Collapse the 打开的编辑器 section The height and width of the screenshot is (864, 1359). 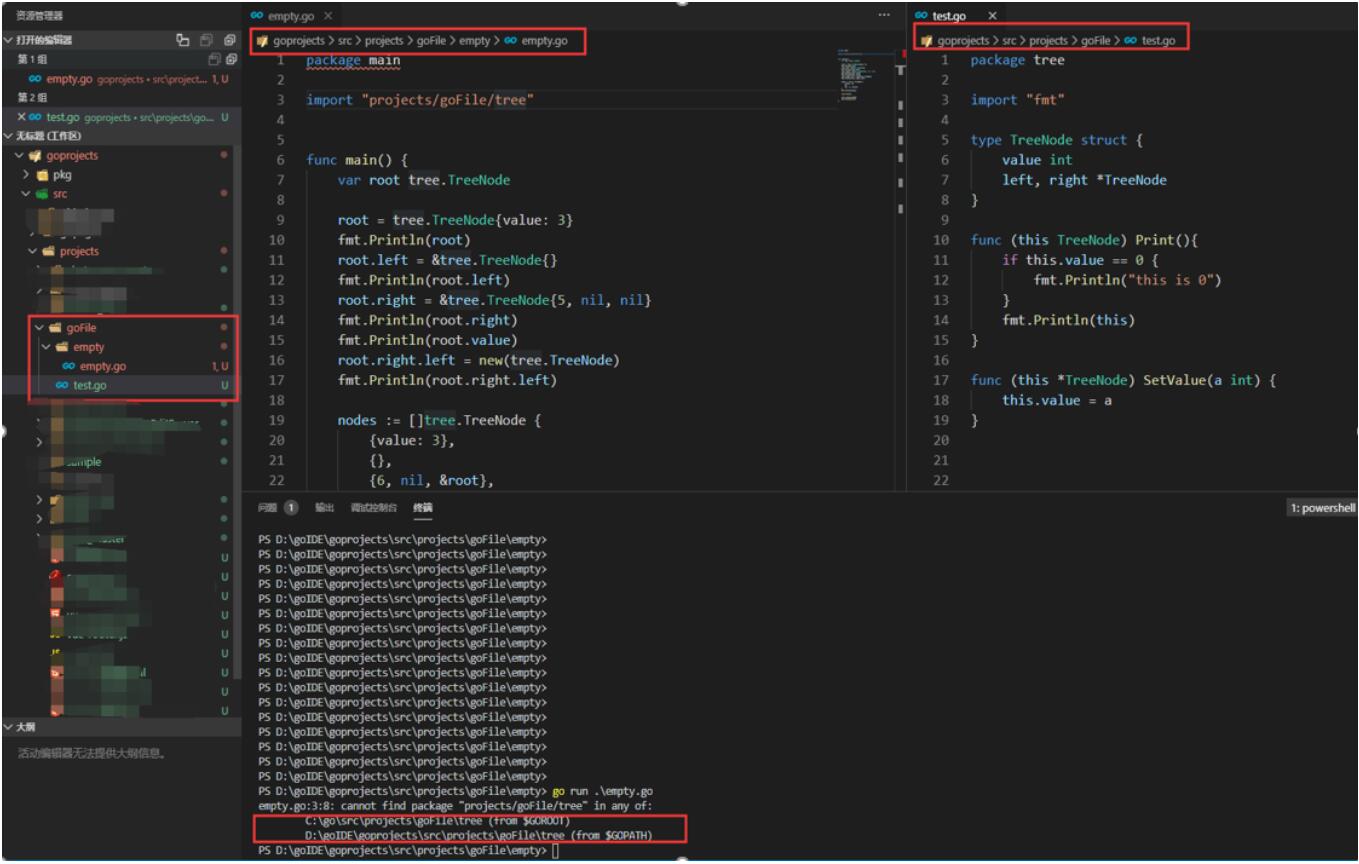pyautogui.click(x=9, y=40)
